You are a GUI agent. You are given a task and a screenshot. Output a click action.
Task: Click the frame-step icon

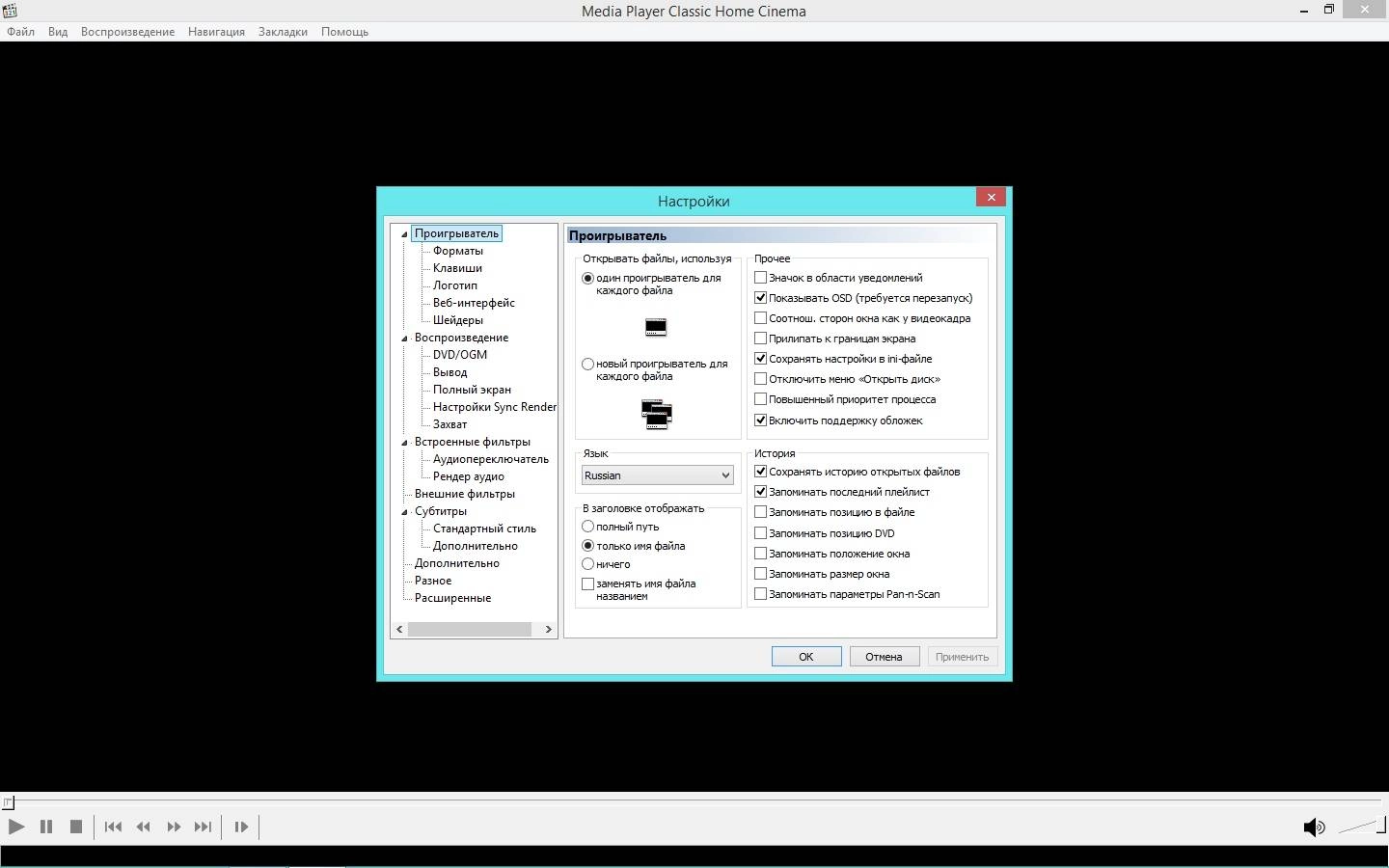click(241, 827)
